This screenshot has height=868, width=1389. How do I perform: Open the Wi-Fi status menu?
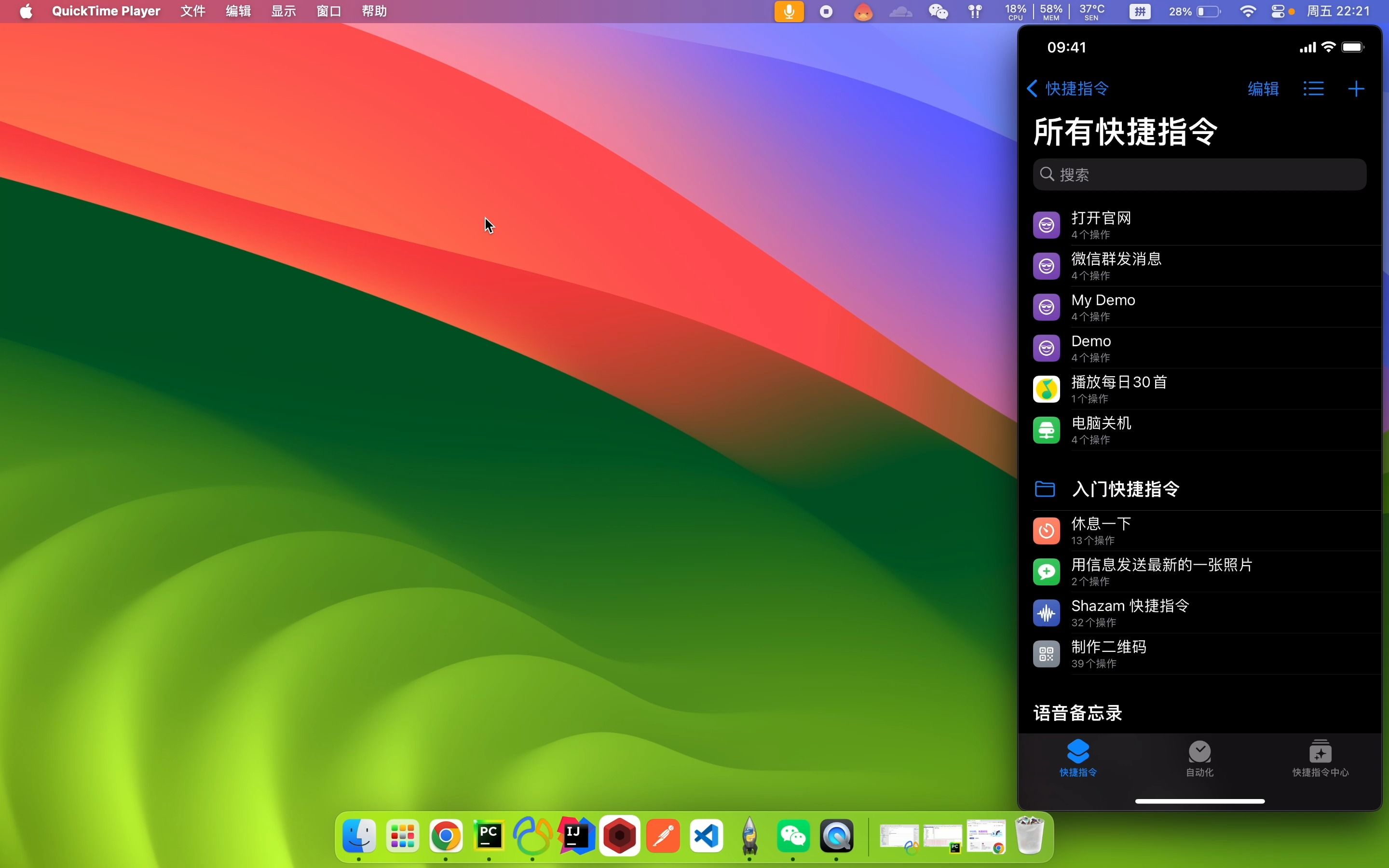tap(1248, 12)
